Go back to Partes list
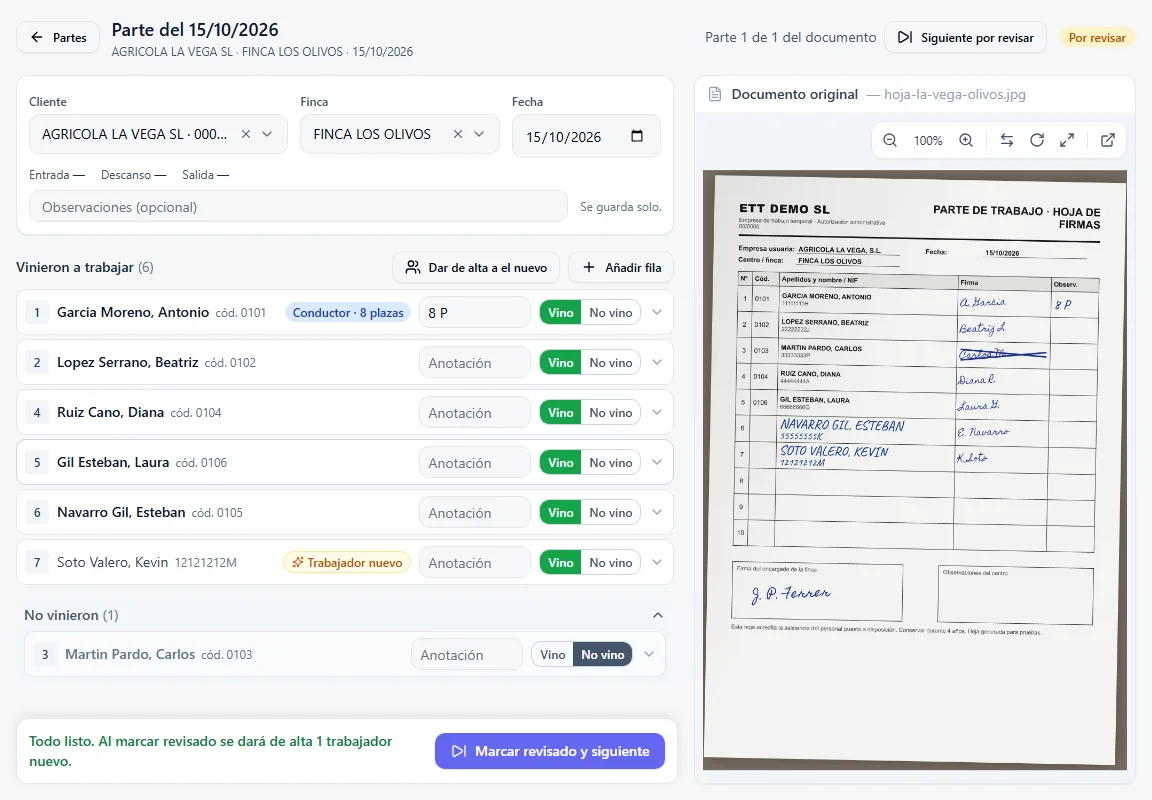This screenshot has width=1152, height=800. tap(58, 37)
